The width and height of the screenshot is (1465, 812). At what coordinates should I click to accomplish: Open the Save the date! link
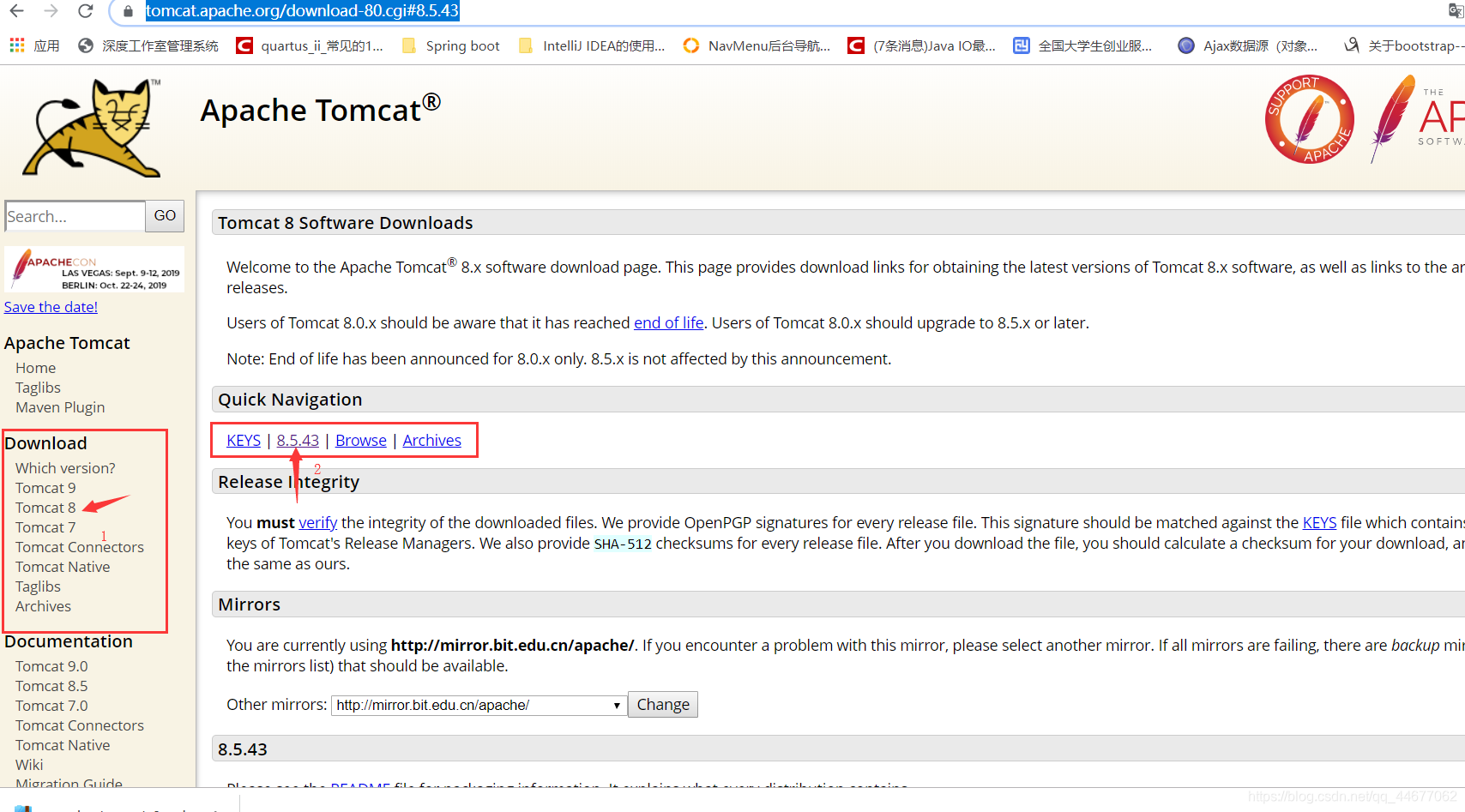coord(51,307)
